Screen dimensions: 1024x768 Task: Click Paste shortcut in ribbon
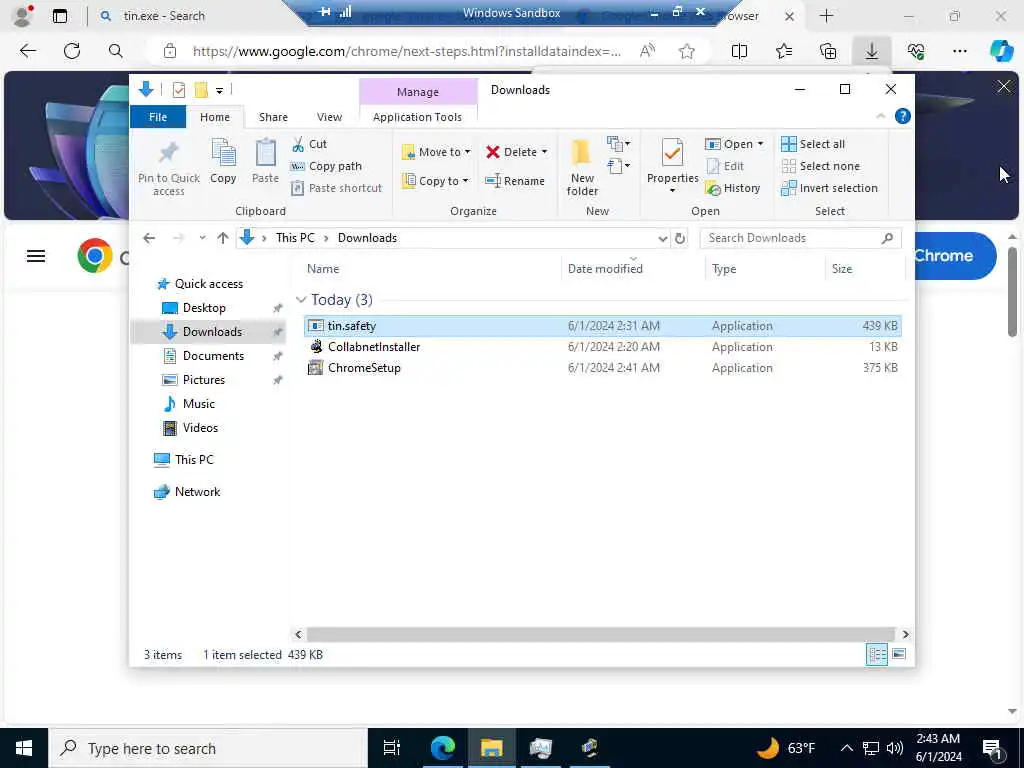(x=336, y=188)
